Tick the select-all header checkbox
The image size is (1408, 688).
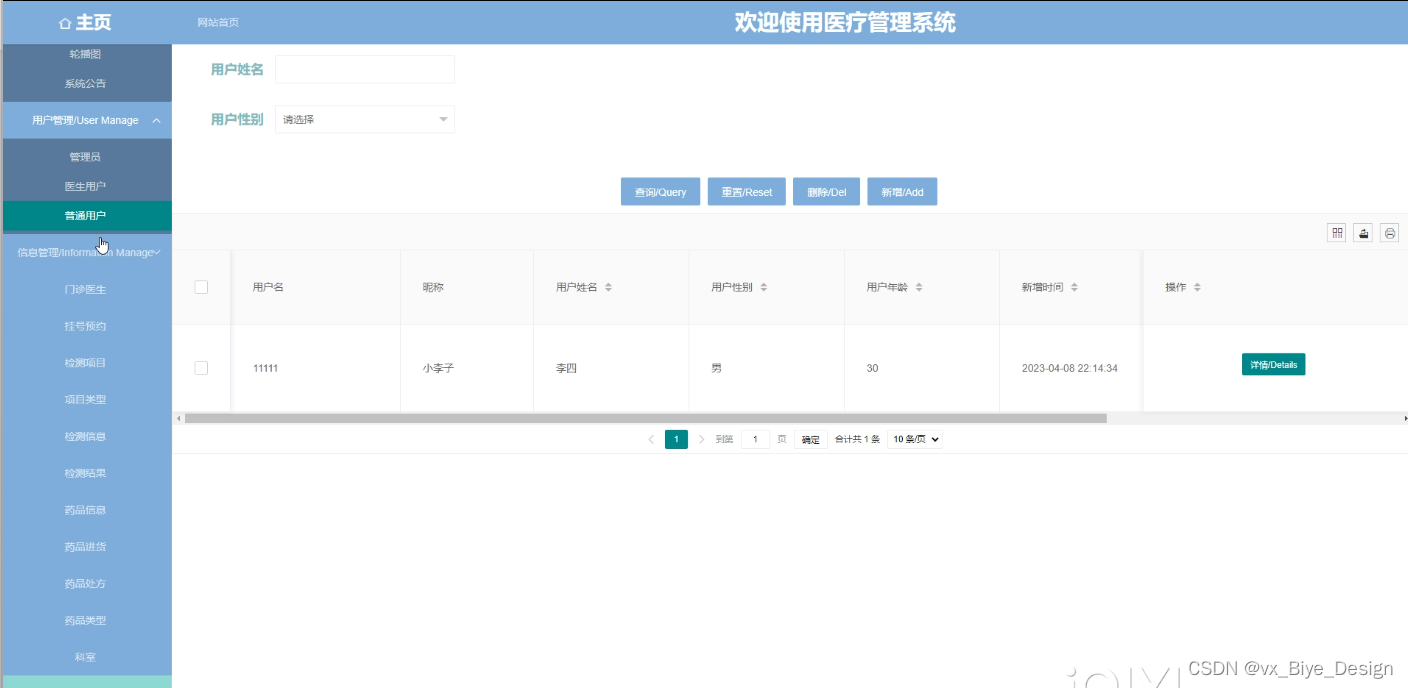click(201, 287)
